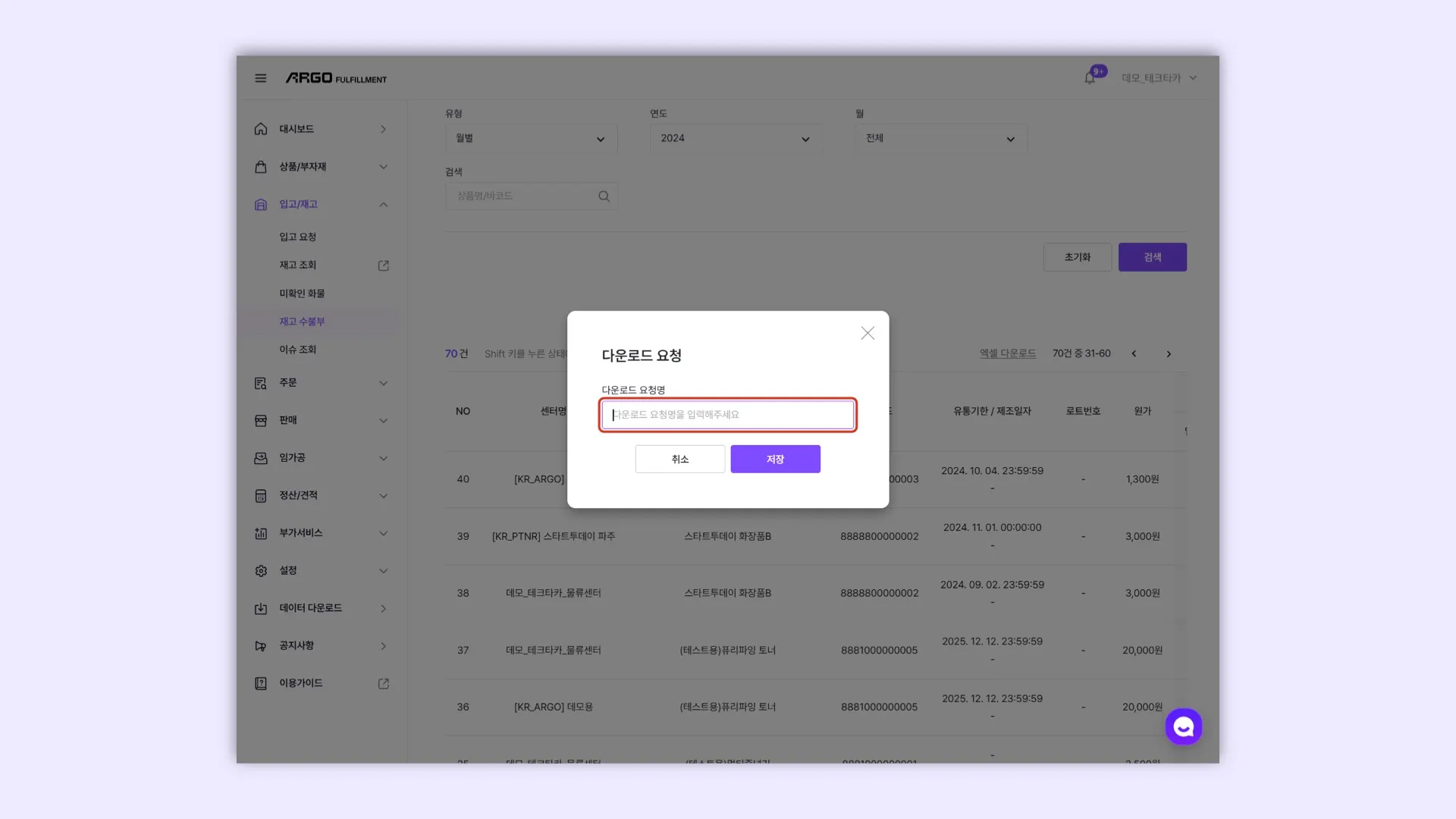Close the 다운로드 요청 dialog

tap(868, 334)
